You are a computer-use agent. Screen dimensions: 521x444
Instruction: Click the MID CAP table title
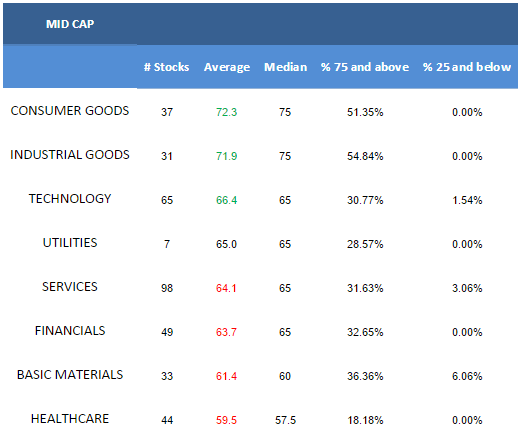click(x=70, y=24)
